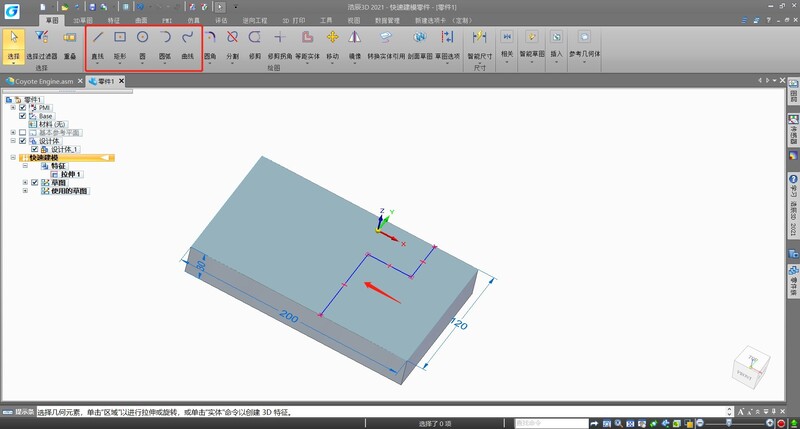
Task: Expand the 基本参考平面 tree node
Action: click(x=13, y=133)
